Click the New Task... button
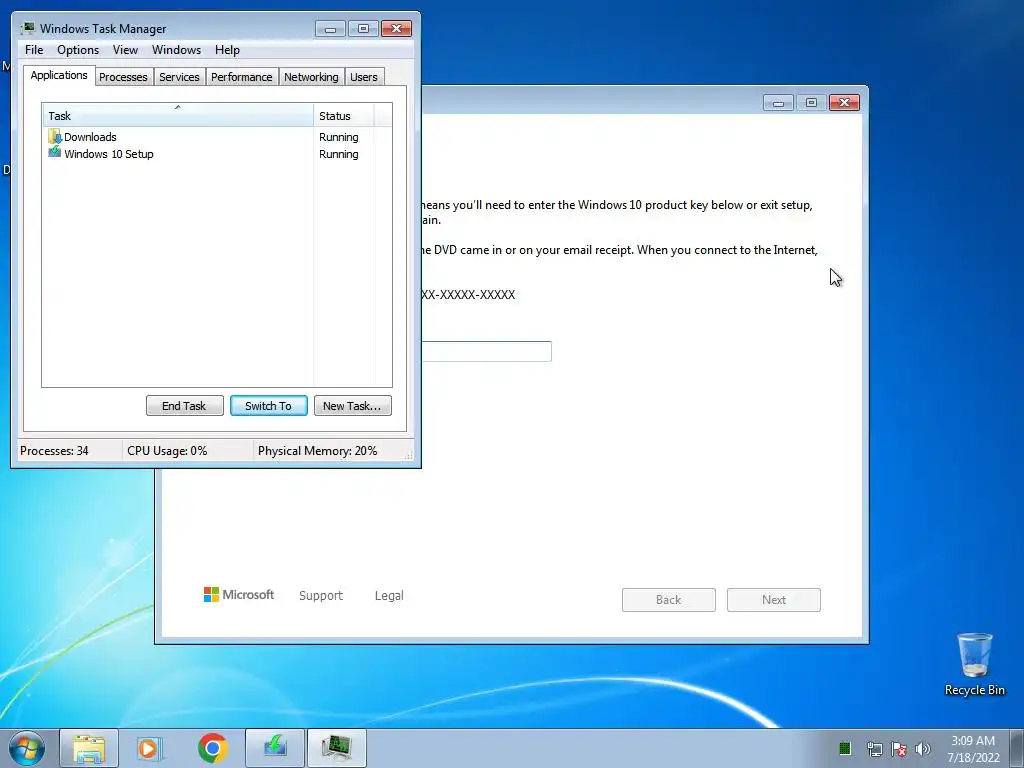Image resolution: width=1024 pixels, height=768 pixels. click(353, 406)
